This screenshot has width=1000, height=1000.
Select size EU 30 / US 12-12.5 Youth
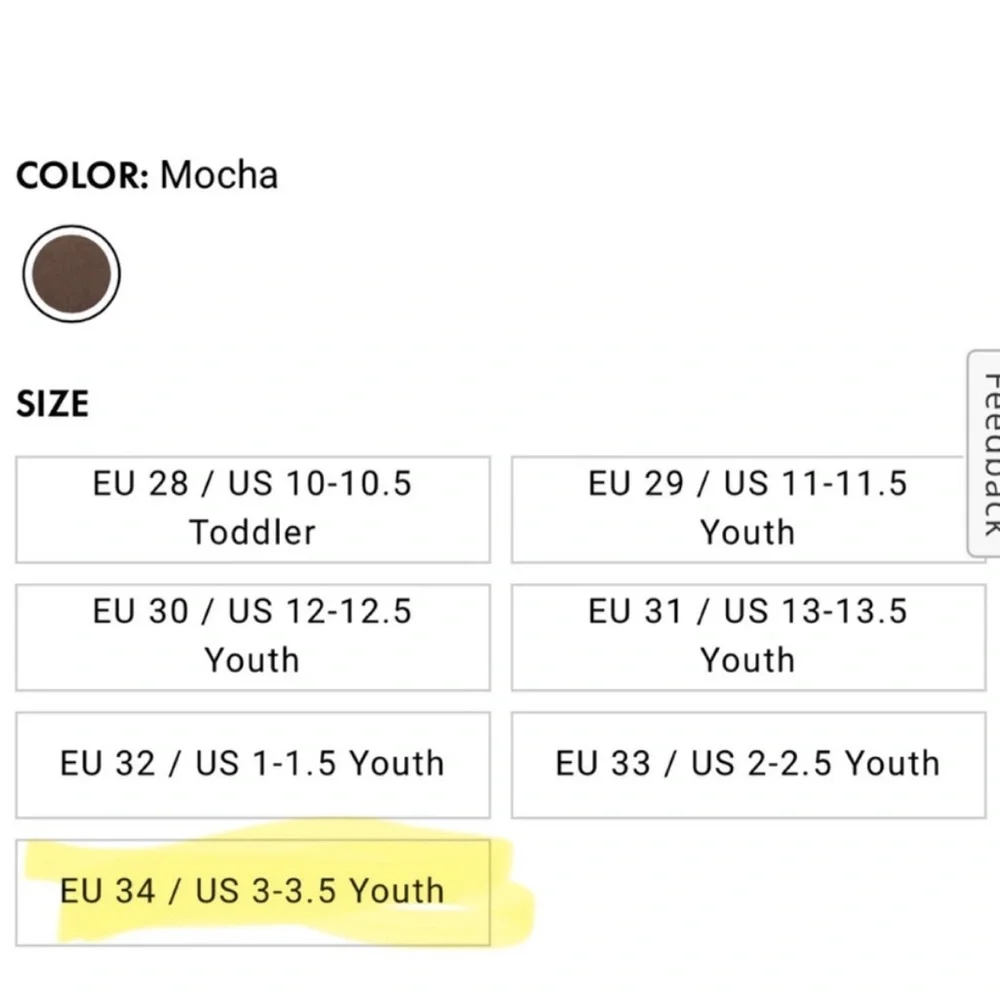pyautogui.click(x=253, y=637)
